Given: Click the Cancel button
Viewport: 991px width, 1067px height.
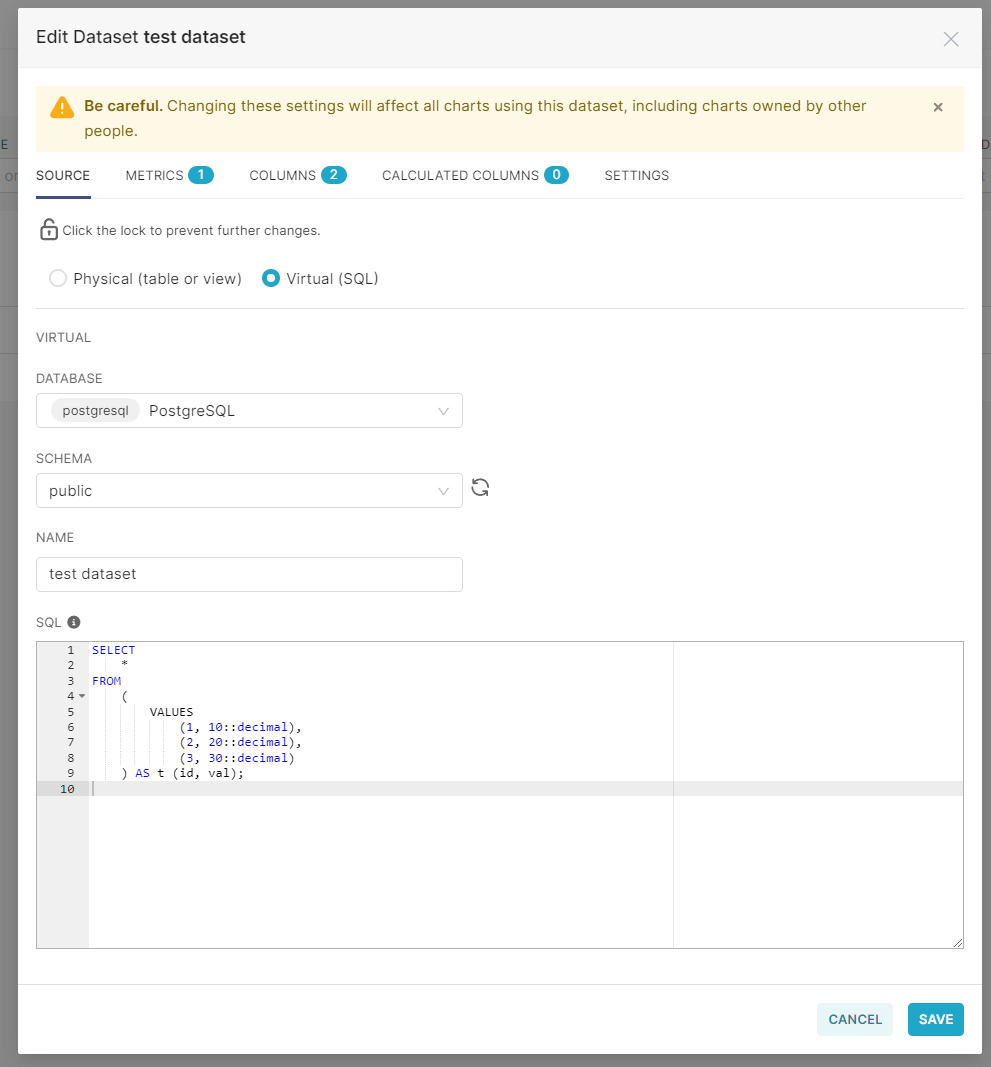Looking at the screenshot, I should point(854,1019).
